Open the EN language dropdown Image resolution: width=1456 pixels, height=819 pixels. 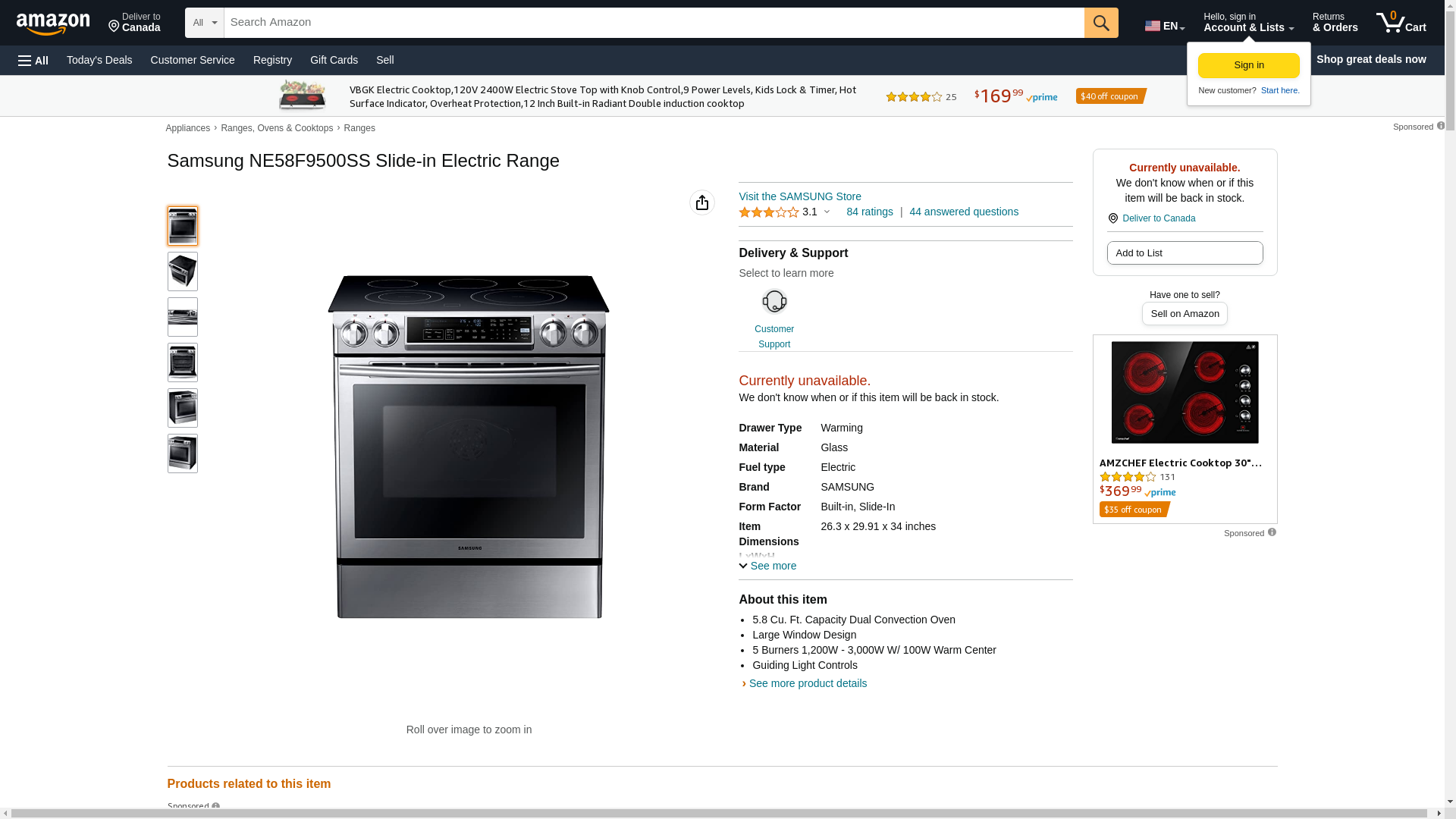click(x=1165, y=26)
